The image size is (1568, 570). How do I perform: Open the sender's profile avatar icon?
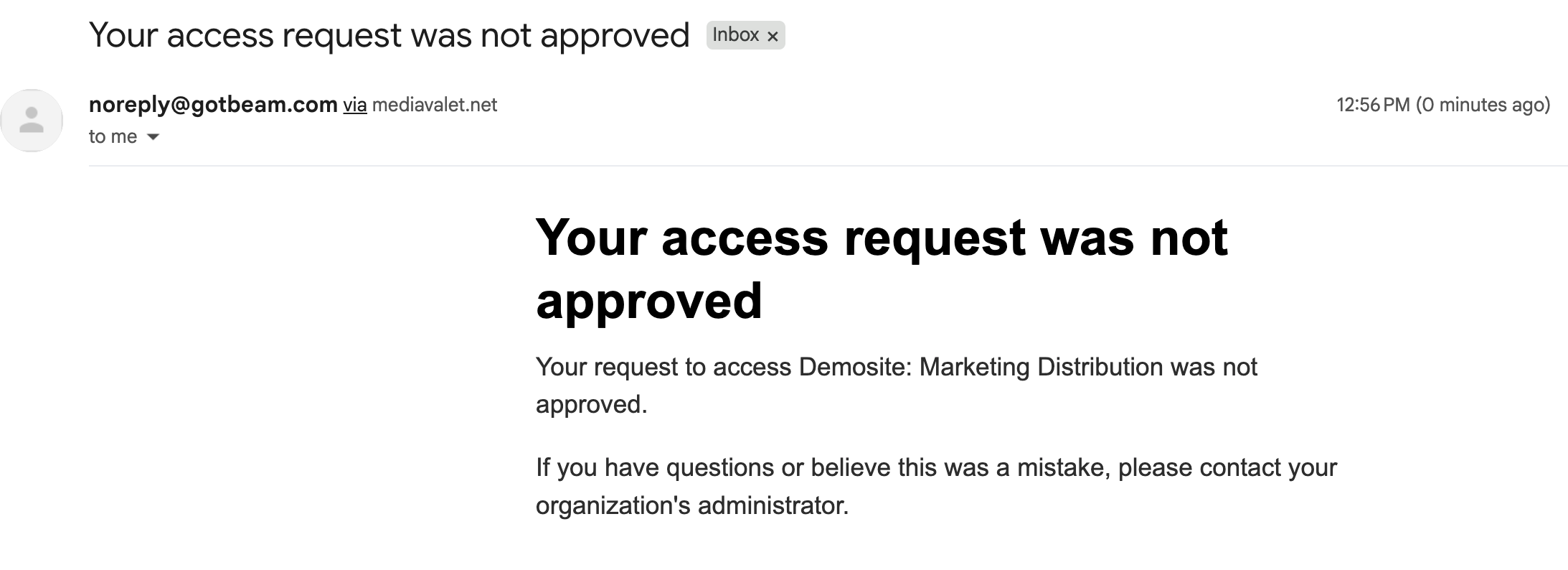coord(32,121)
